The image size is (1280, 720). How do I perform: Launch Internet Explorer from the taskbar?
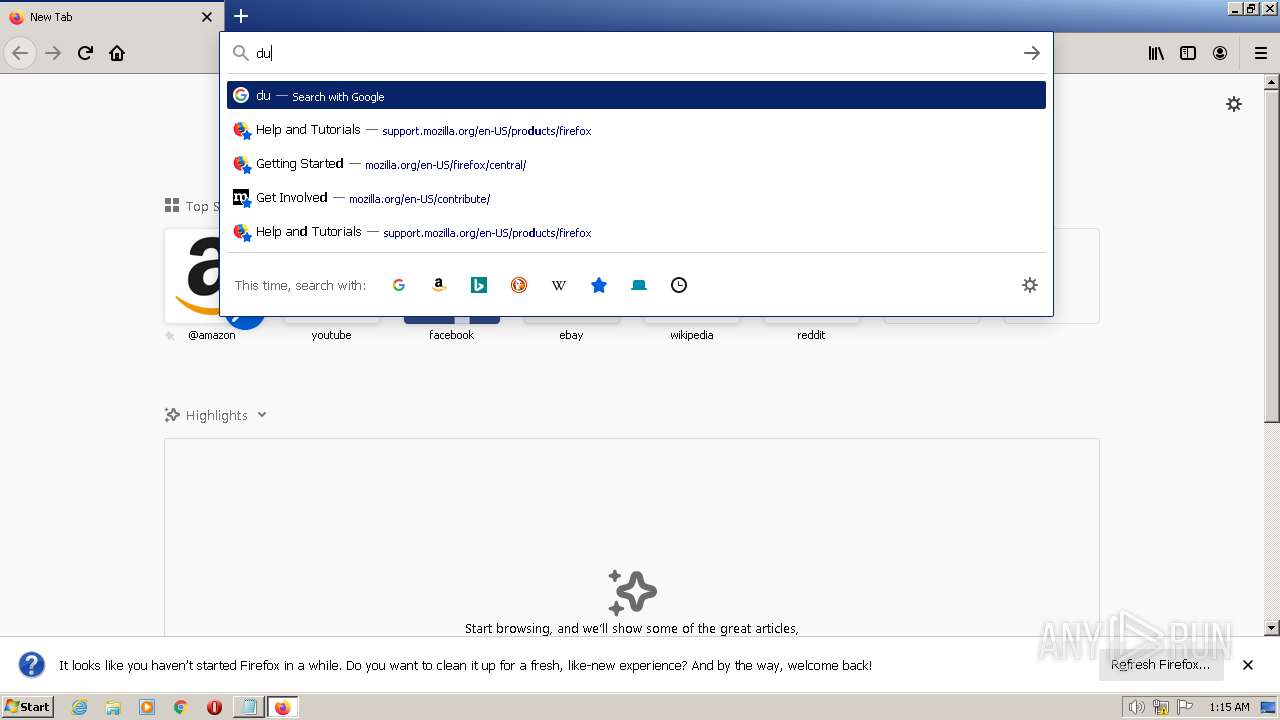tap(79, 707)
